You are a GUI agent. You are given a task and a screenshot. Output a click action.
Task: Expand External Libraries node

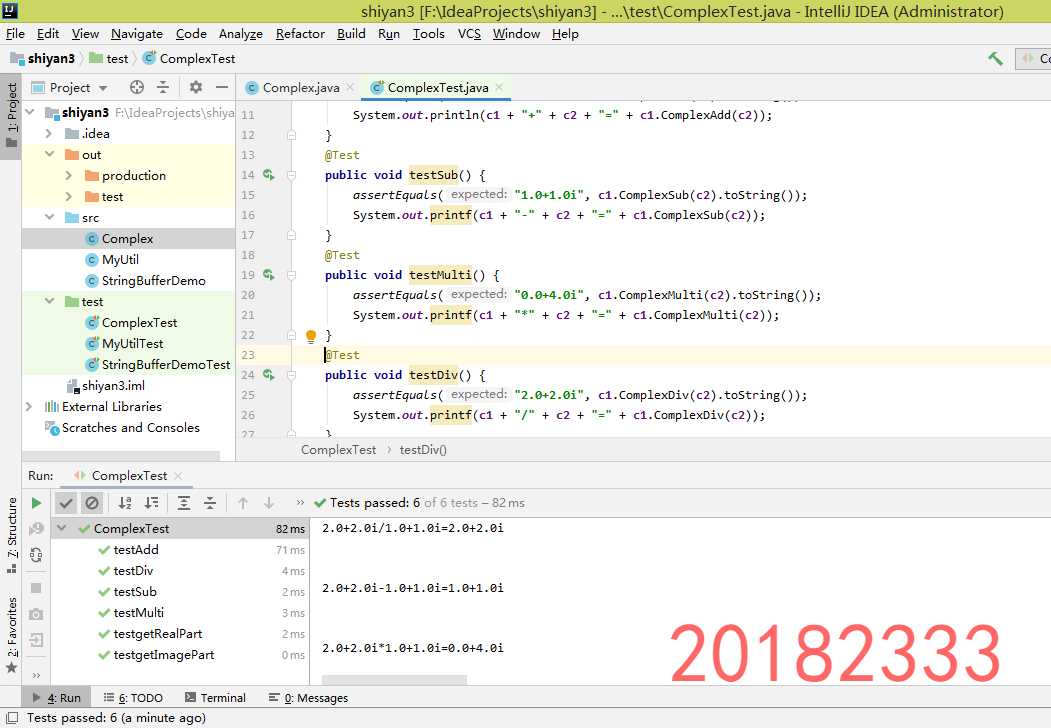pyautogui.click(x=29, y=407)
